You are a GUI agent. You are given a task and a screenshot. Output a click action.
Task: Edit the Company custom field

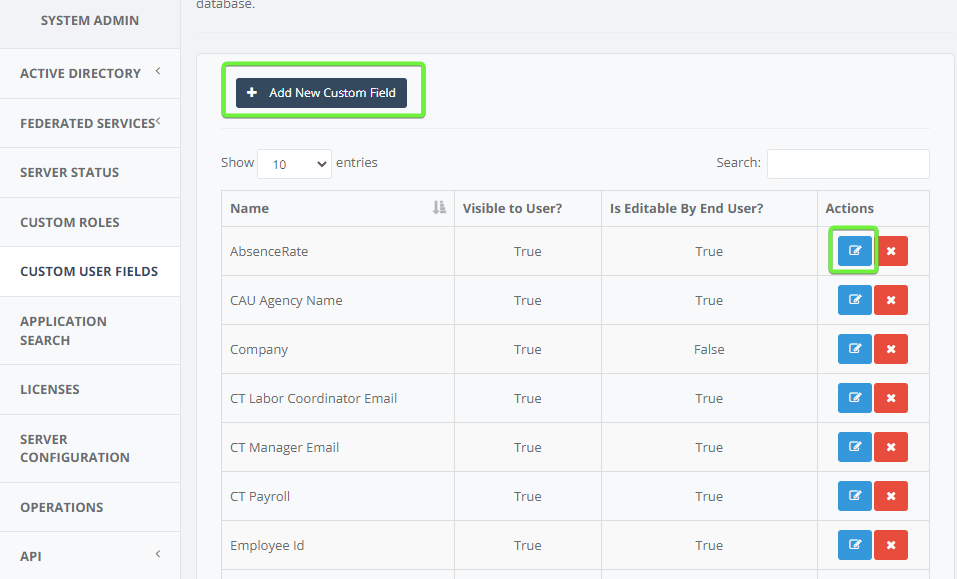point(854,349)
